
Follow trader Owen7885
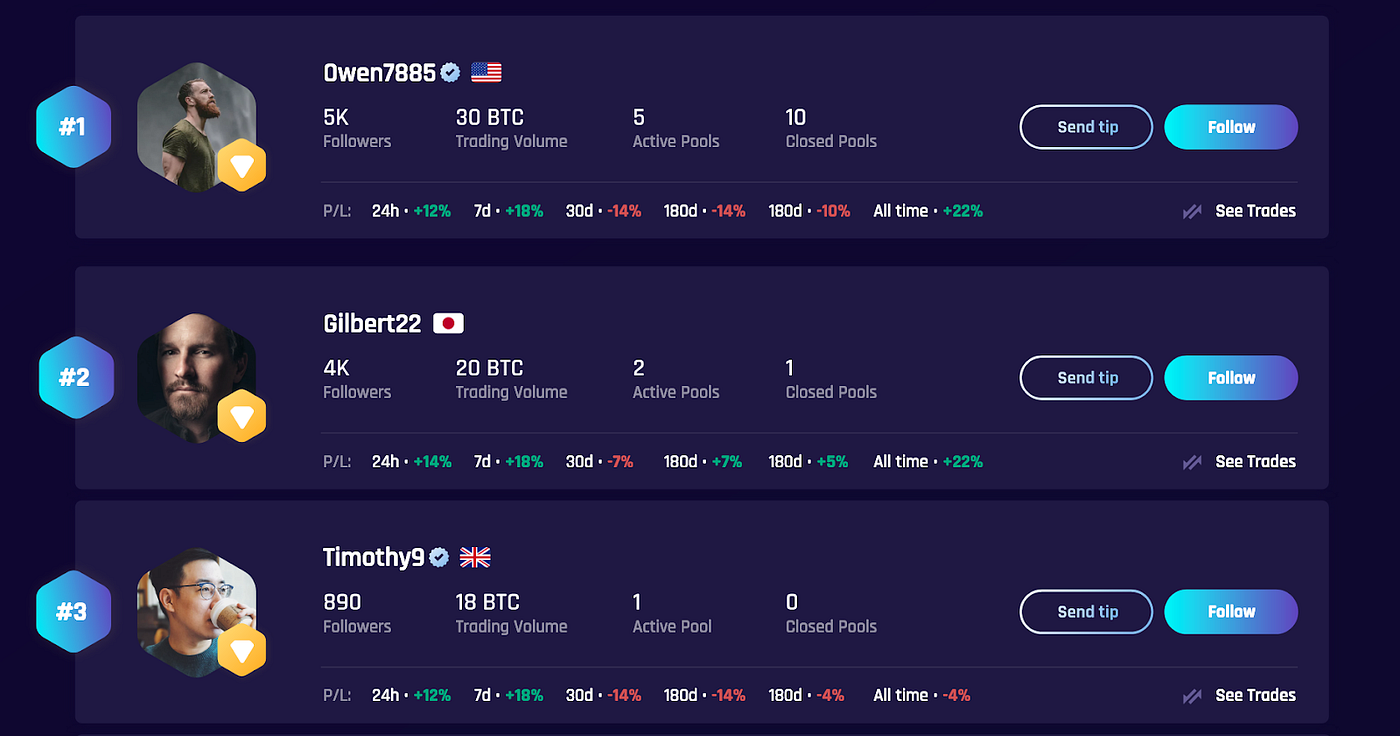1231,127
